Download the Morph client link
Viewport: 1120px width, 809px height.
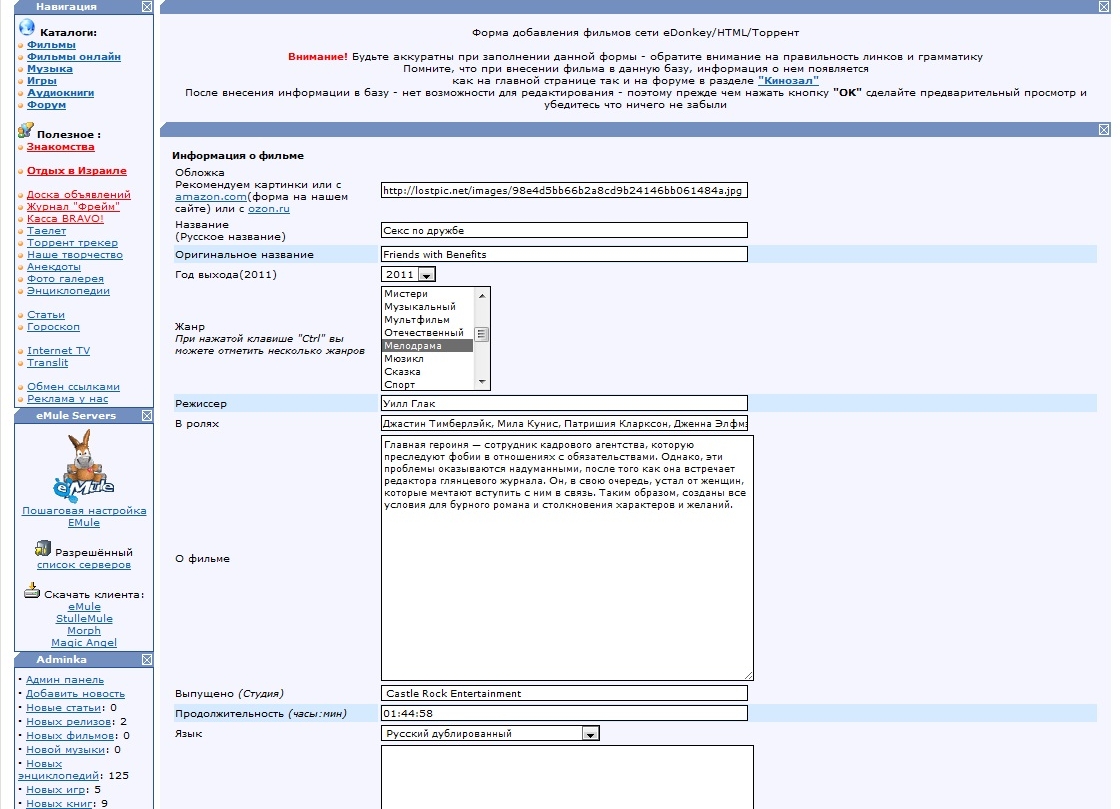[x=84, y=631]
